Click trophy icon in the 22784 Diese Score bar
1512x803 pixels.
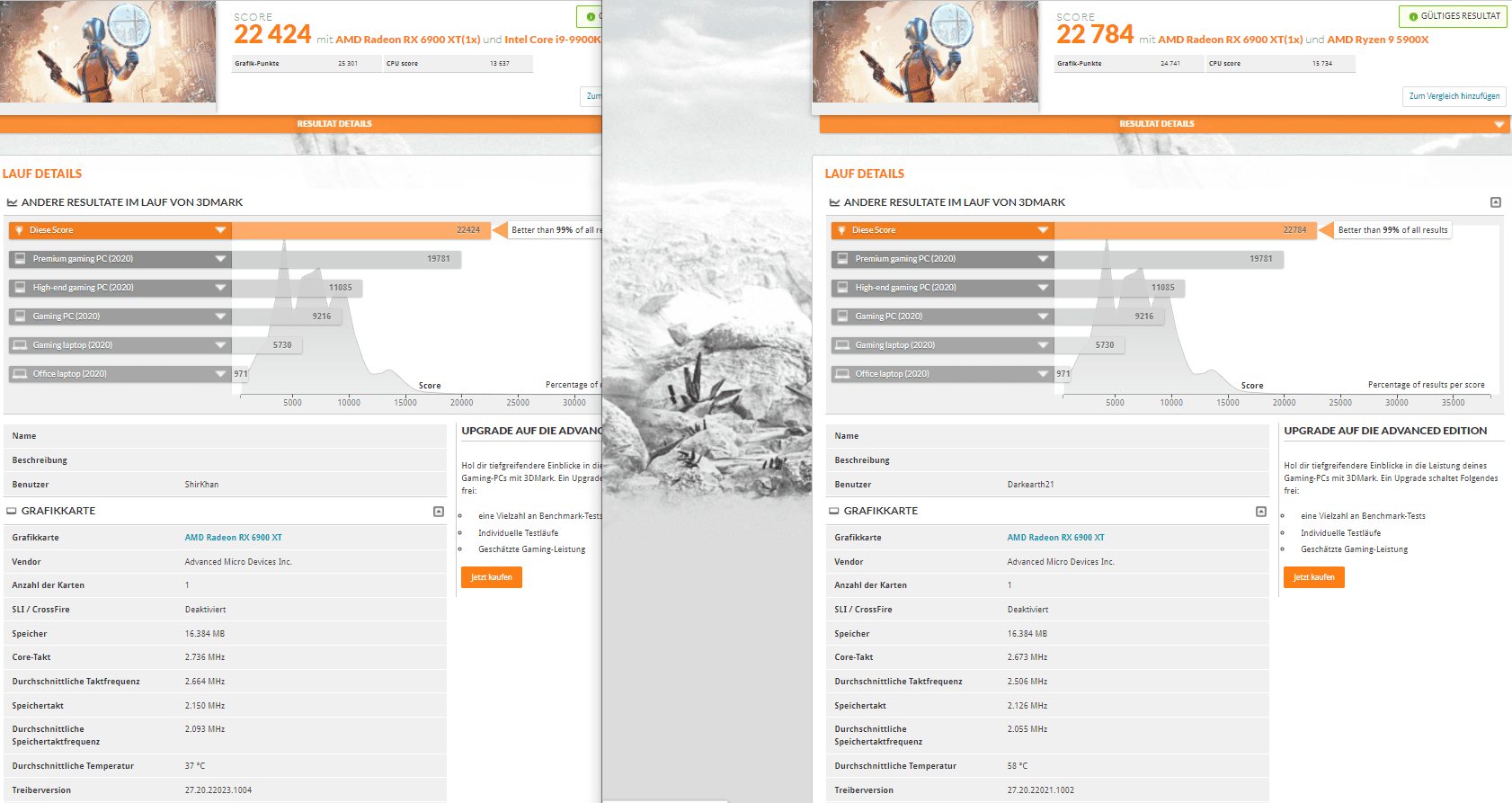coord(841,230)
